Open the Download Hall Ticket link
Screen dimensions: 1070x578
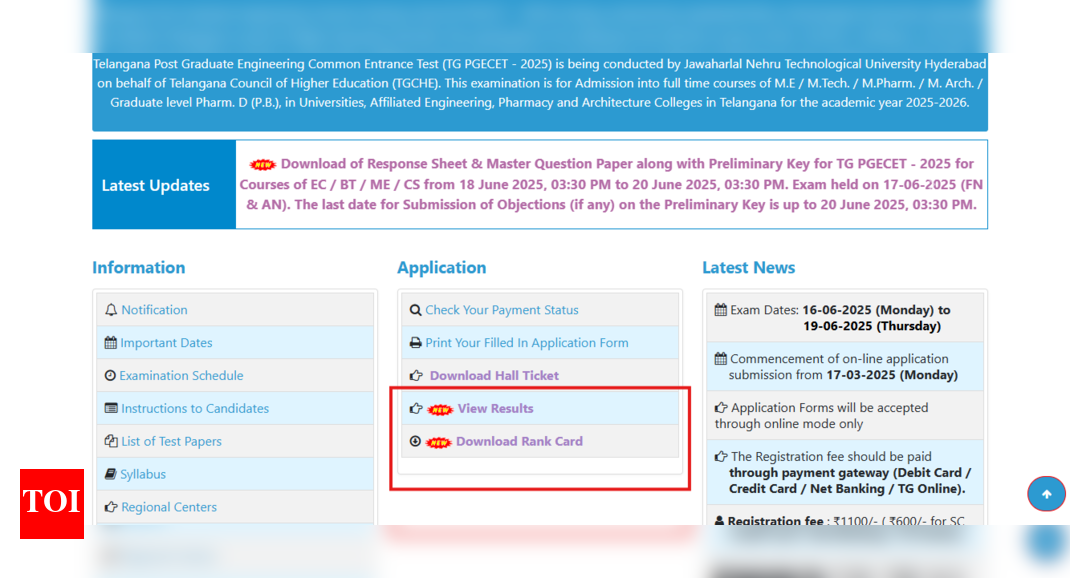click(494, 376)
